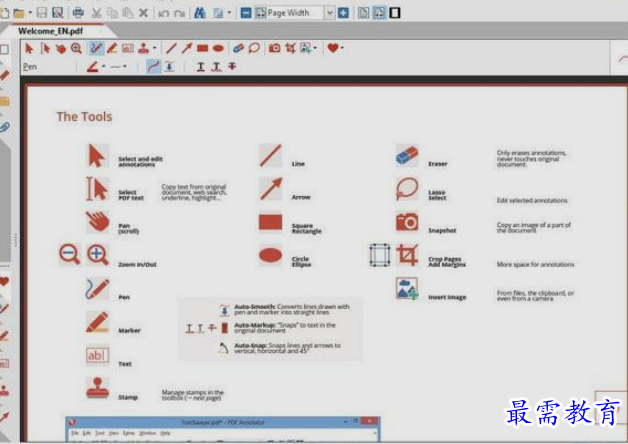The height and width of the screenshot is (444, 628).
Task: Click the blue Zoom In plus button
Action: coord(343,13)
